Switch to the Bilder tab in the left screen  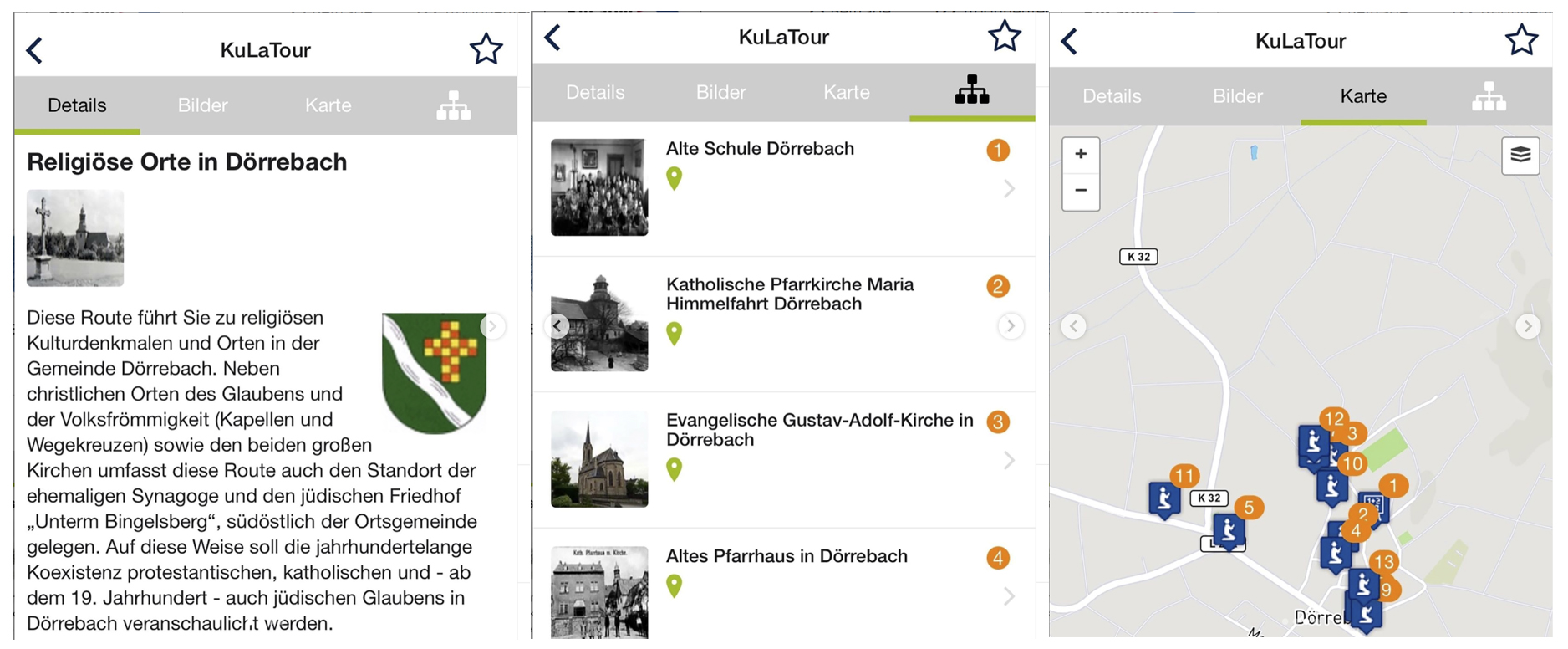[x=202, y=105]
